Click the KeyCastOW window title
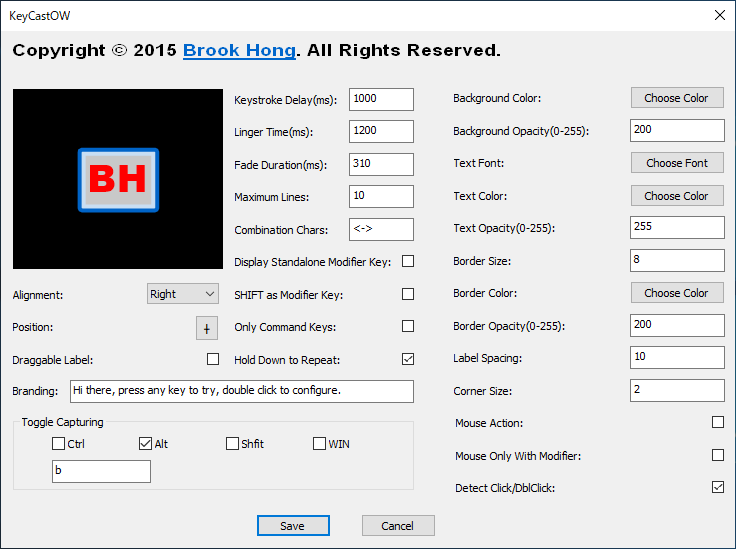 tap(40, 16)
